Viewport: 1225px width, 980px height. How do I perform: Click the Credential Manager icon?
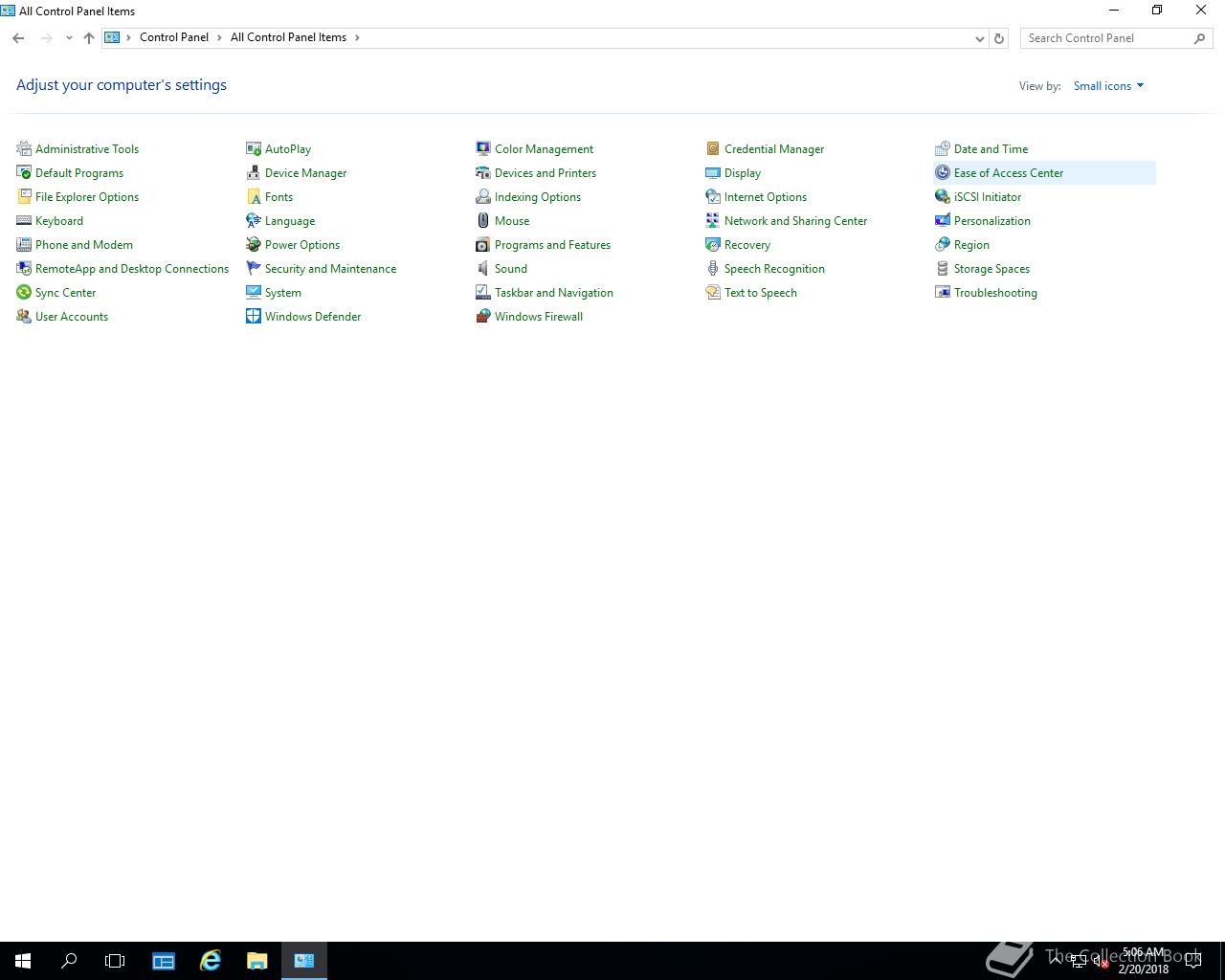click(x=713, y=148)
